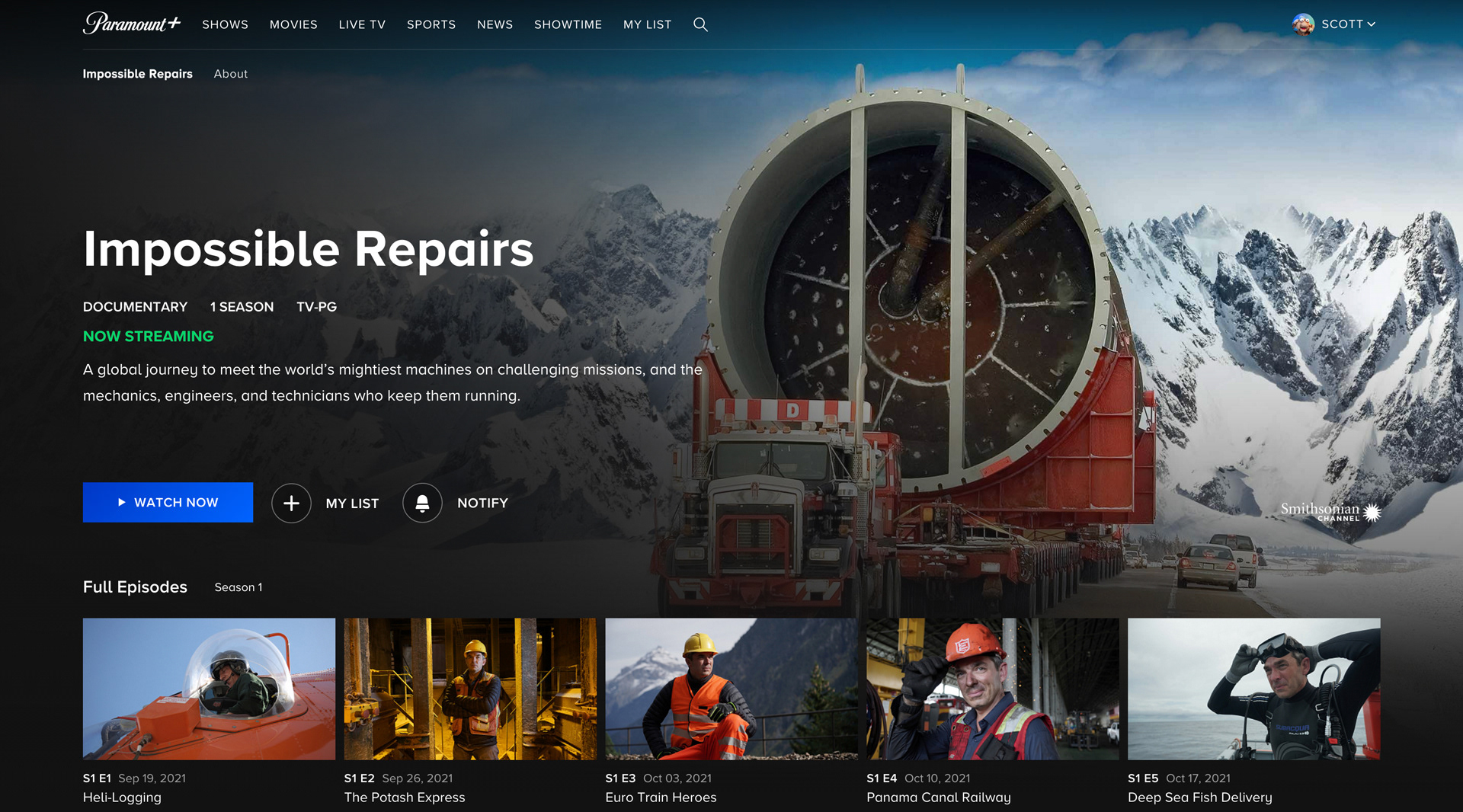Open The Potash Express thumbnail
The width and height of the screenshot is (1463, 812).
click(x=470, y=689)
